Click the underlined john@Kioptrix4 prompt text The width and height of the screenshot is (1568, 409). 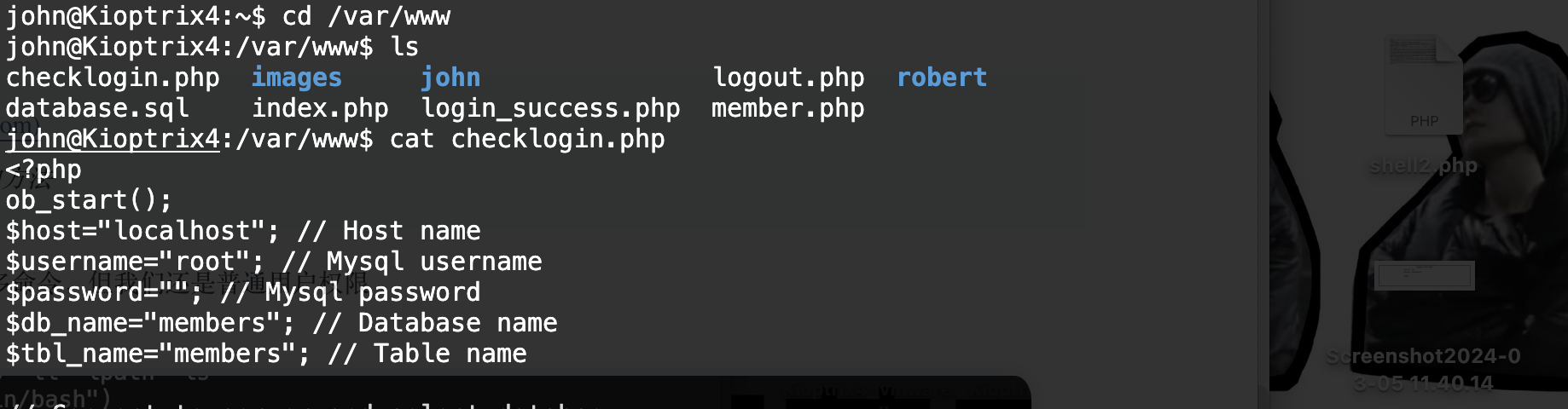click(113, 139)
